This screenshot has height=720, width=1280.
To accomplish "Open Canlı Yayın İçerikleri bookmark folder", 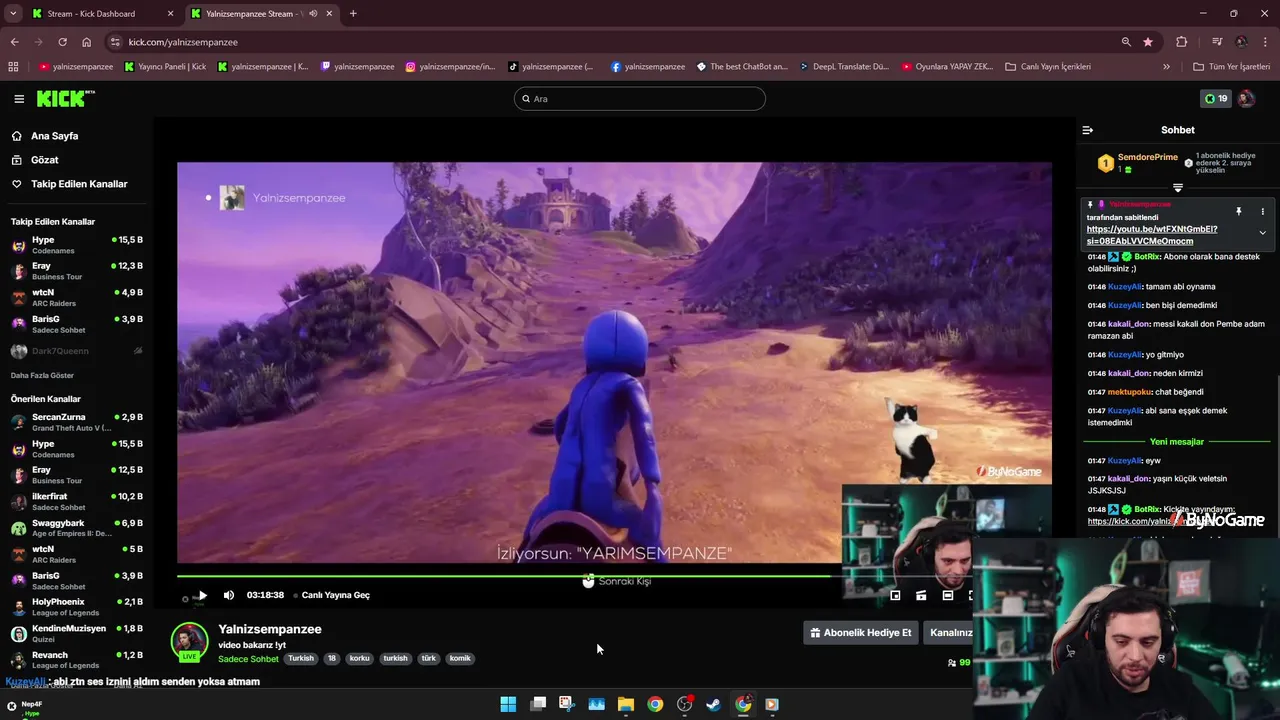I will coord(1049,67).
